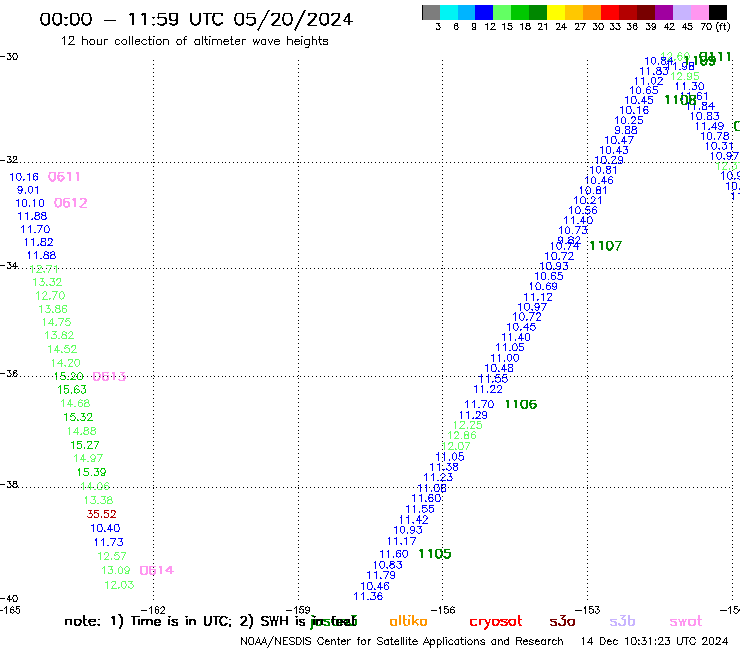Select the cyan swatch left of label 6
The image size is (740, 650).
[x=449, y=12]
